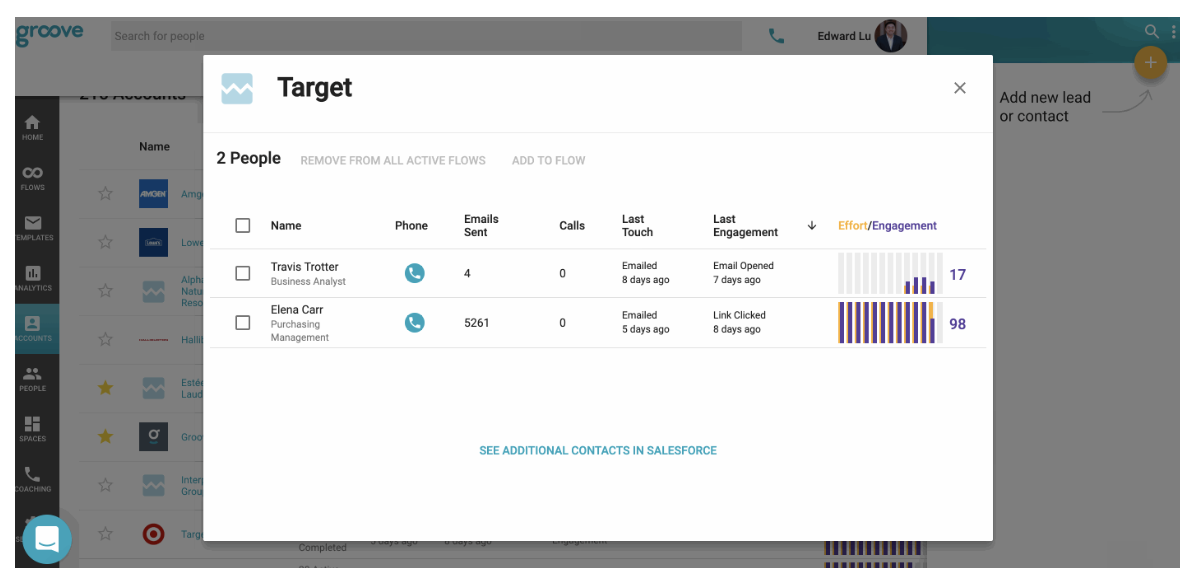The width and height of the screenshot is (1180, 568).
Task: Click engagement score 98
Action: pos(957,324)
